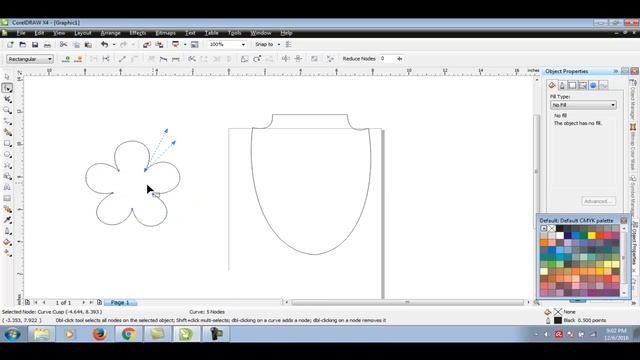640x360 pixels.
Task: Select the Basic Shapes tool
Action: pyautogui.click(x=7, y=176)
